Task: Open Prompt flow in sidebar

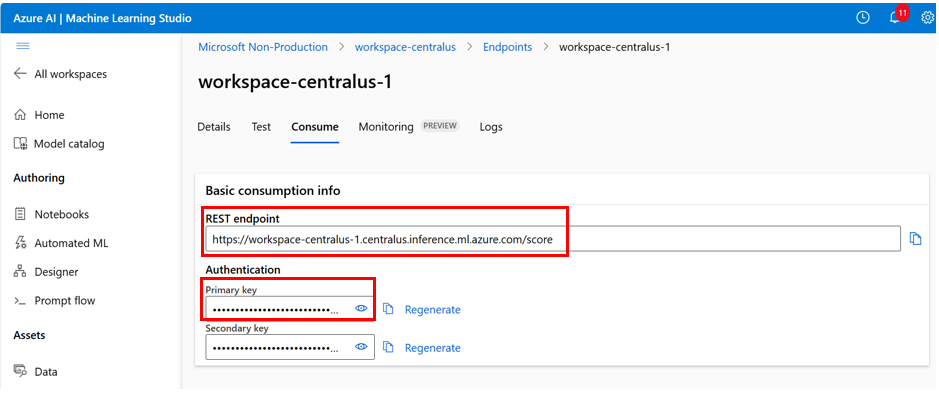Action: [x=54, y=301]
